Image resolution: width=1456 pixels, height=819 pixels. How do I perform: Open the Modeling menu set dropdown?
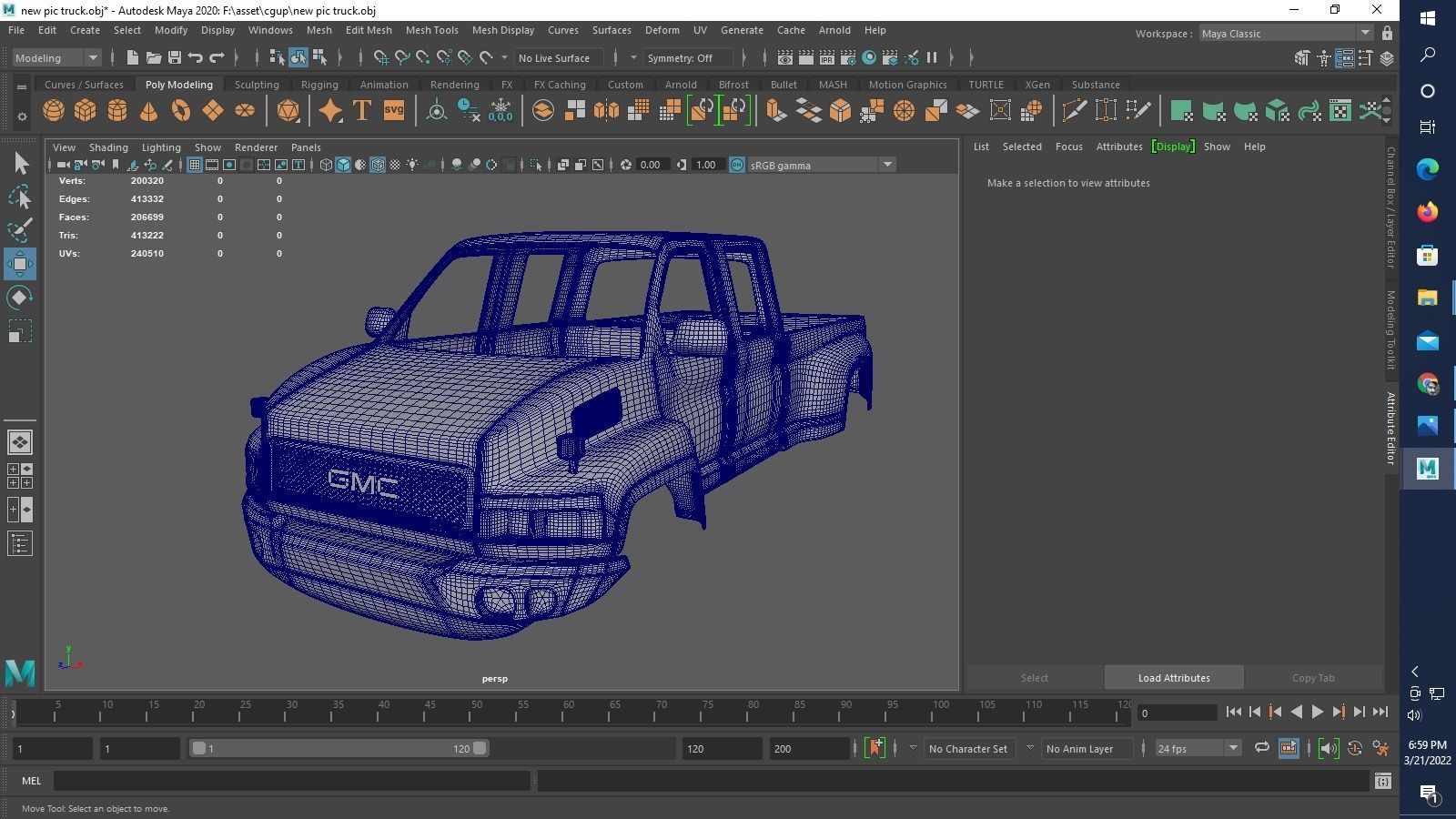(56, 57)
